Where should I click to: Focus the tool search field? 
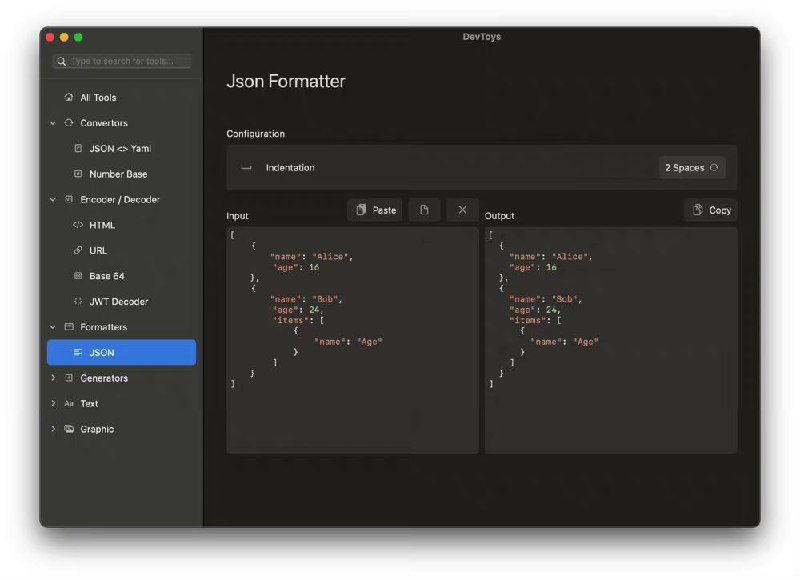(x=121, y=61)
